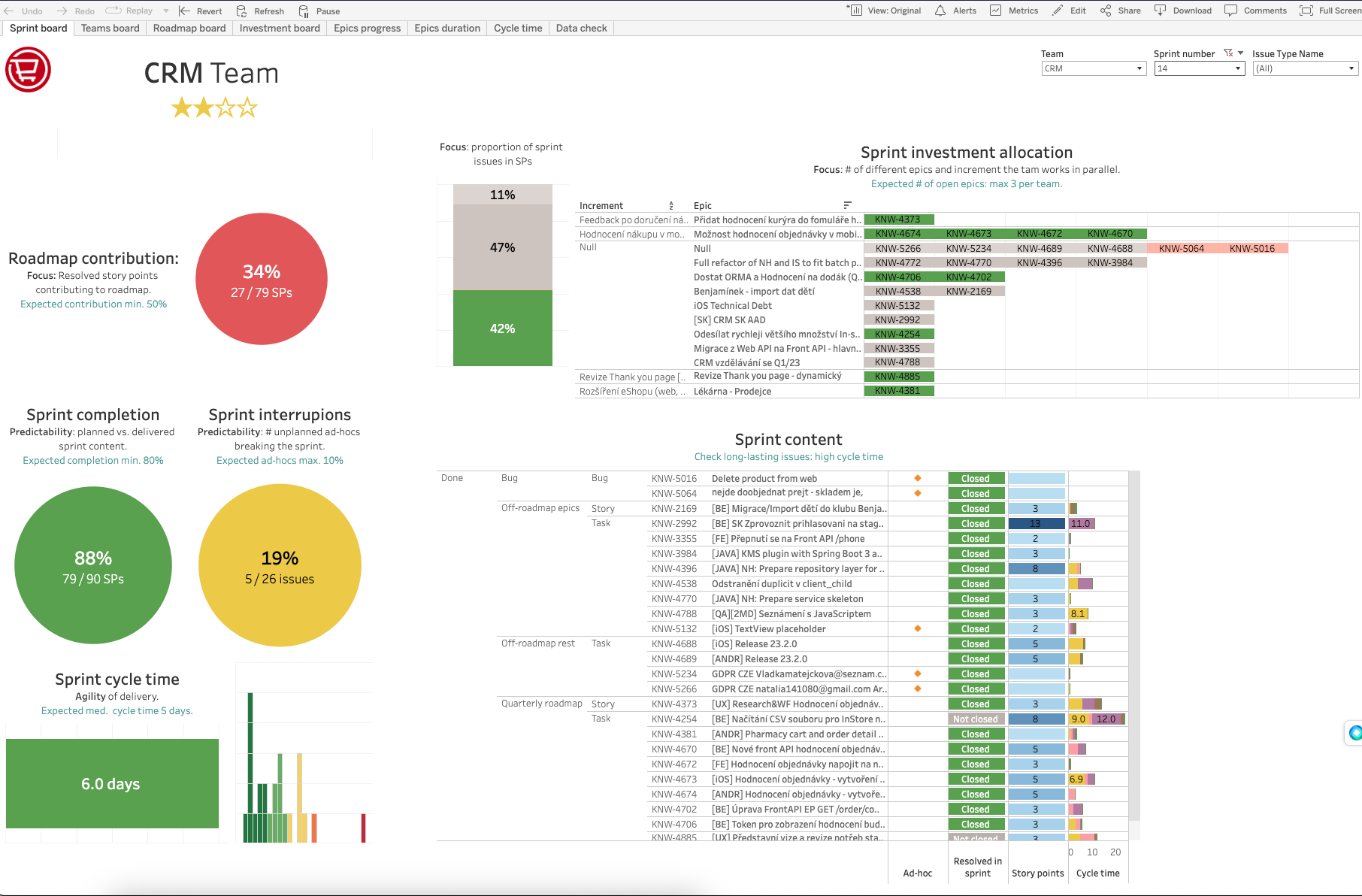This screenshot has height=896, width=1362.
Task: Click the Pause updates icon
Action: click(x=304, y=11)
